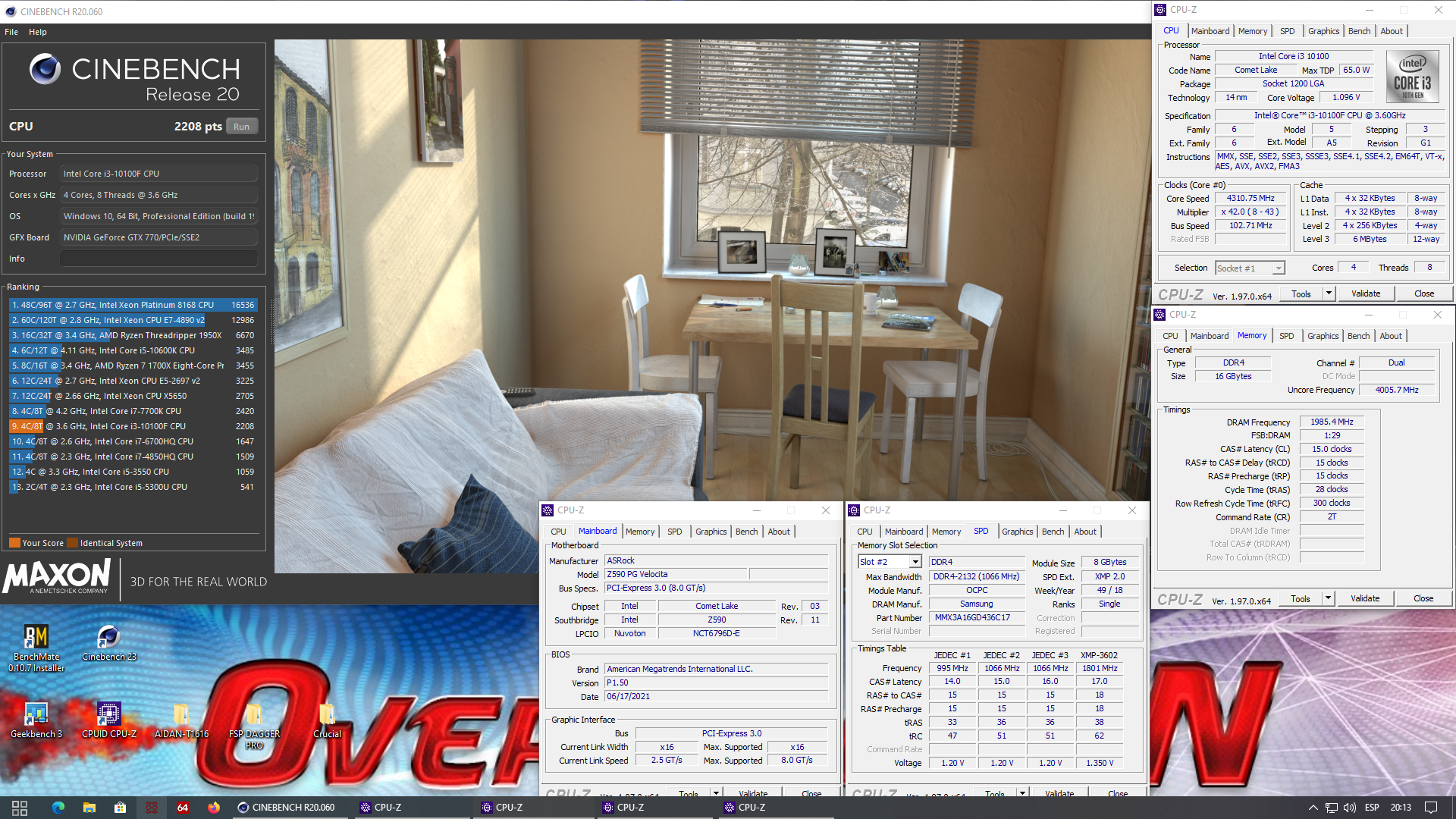Click the taskbar clock showing 20:13
This screenshot has width=1456, height=819.
click(x=1400, y=808)
